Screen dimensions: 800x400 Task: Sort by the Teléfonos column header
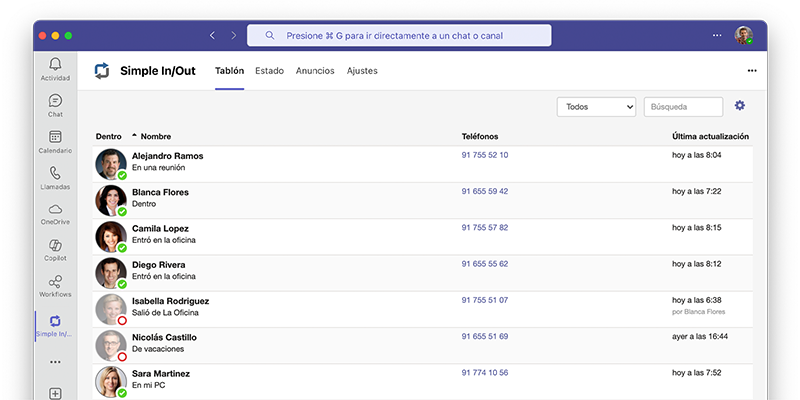(x=480, y=136)
